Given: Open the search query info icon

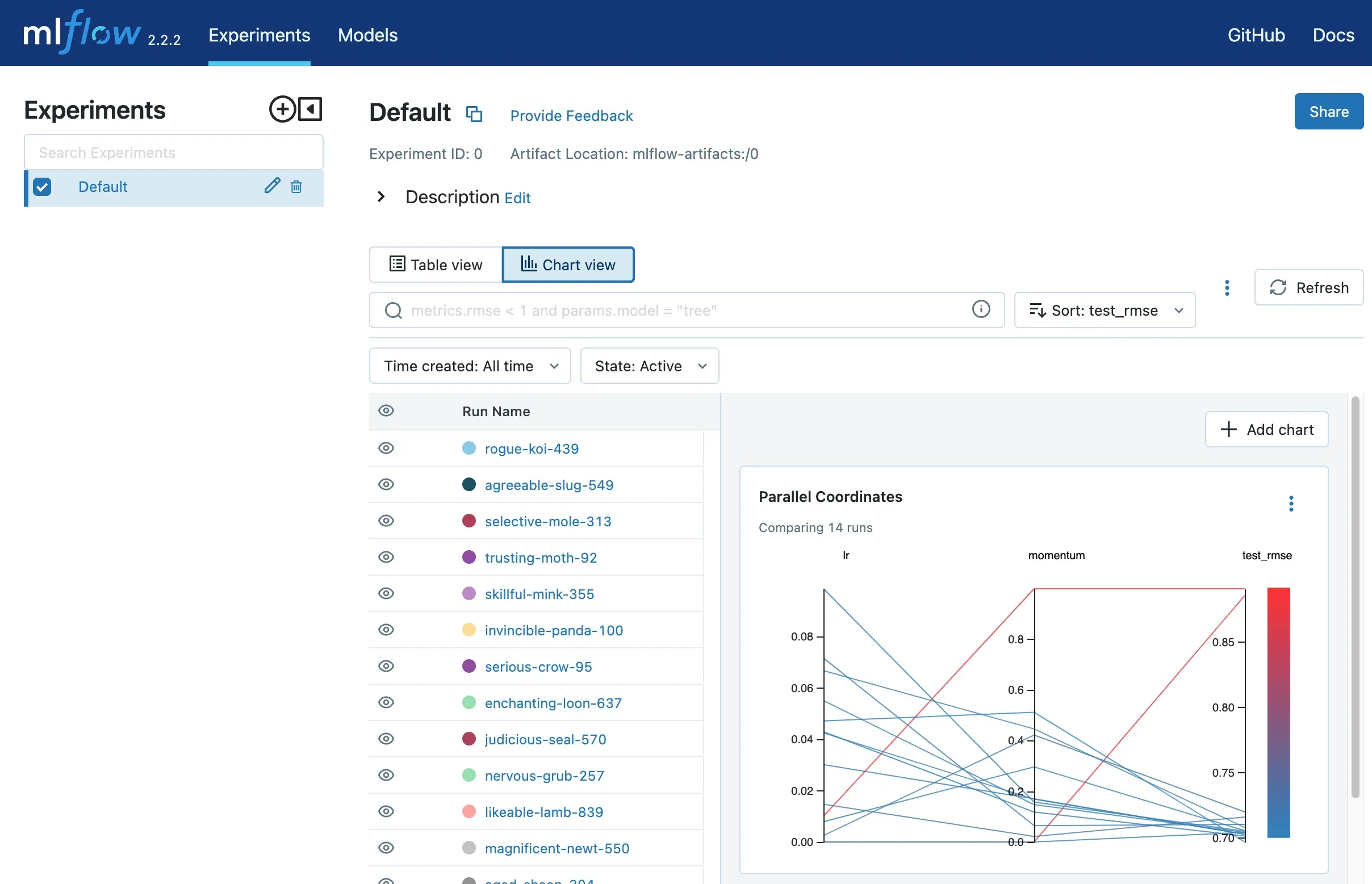Looking at the screenshot, I should 981,309.
